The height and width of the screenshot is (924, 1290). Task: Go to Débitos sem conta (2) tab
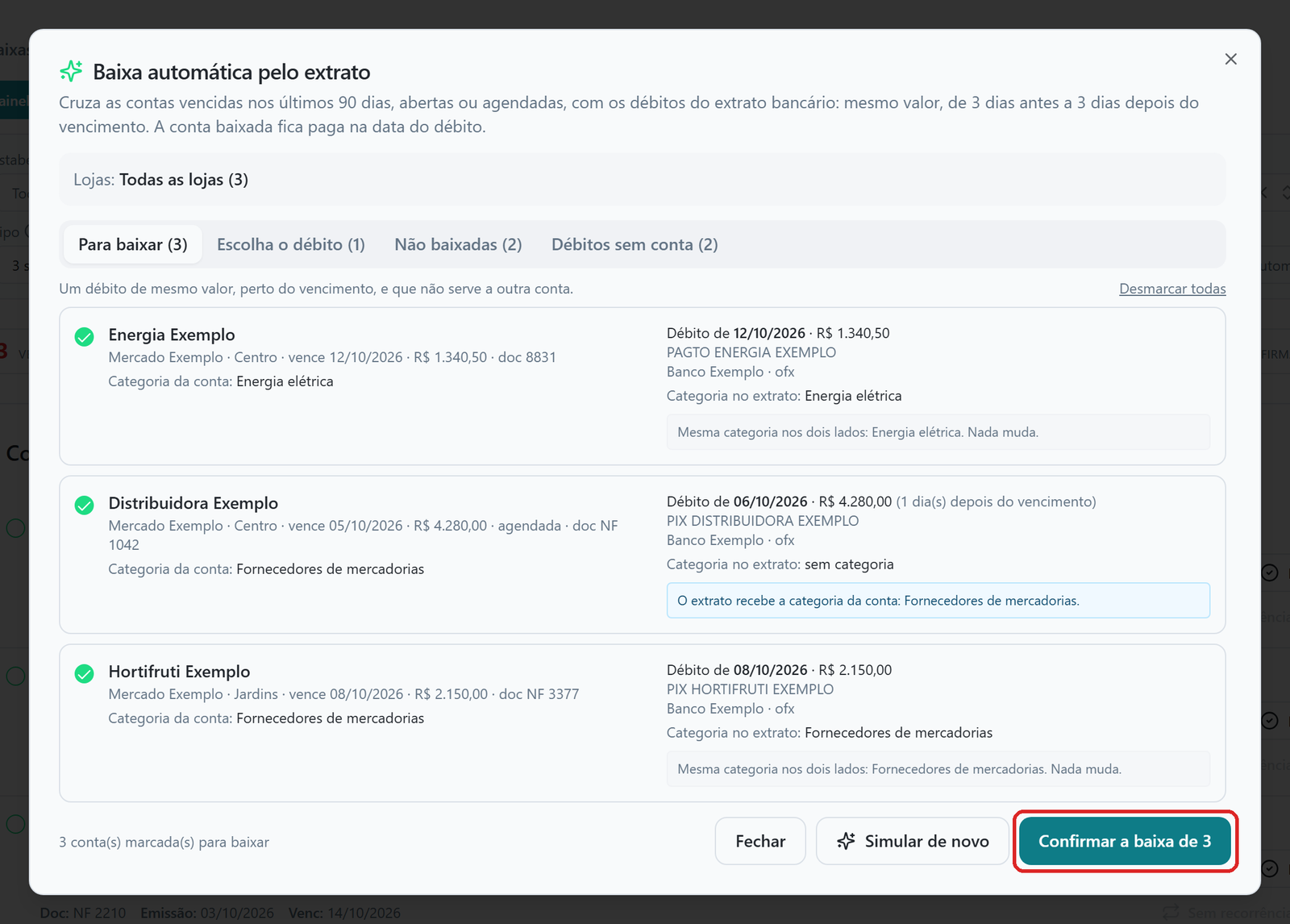(x=635, y=244)
